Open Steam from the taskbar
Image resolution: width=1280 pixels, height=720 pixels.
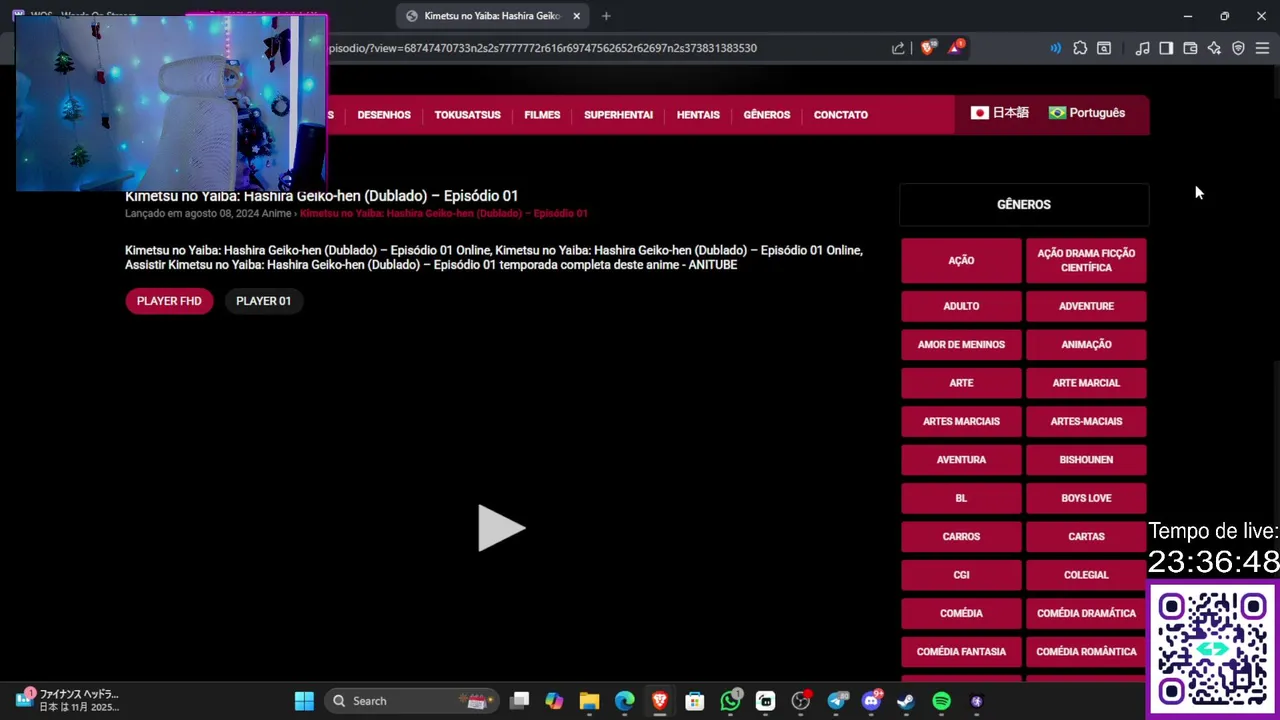(906, 701)
